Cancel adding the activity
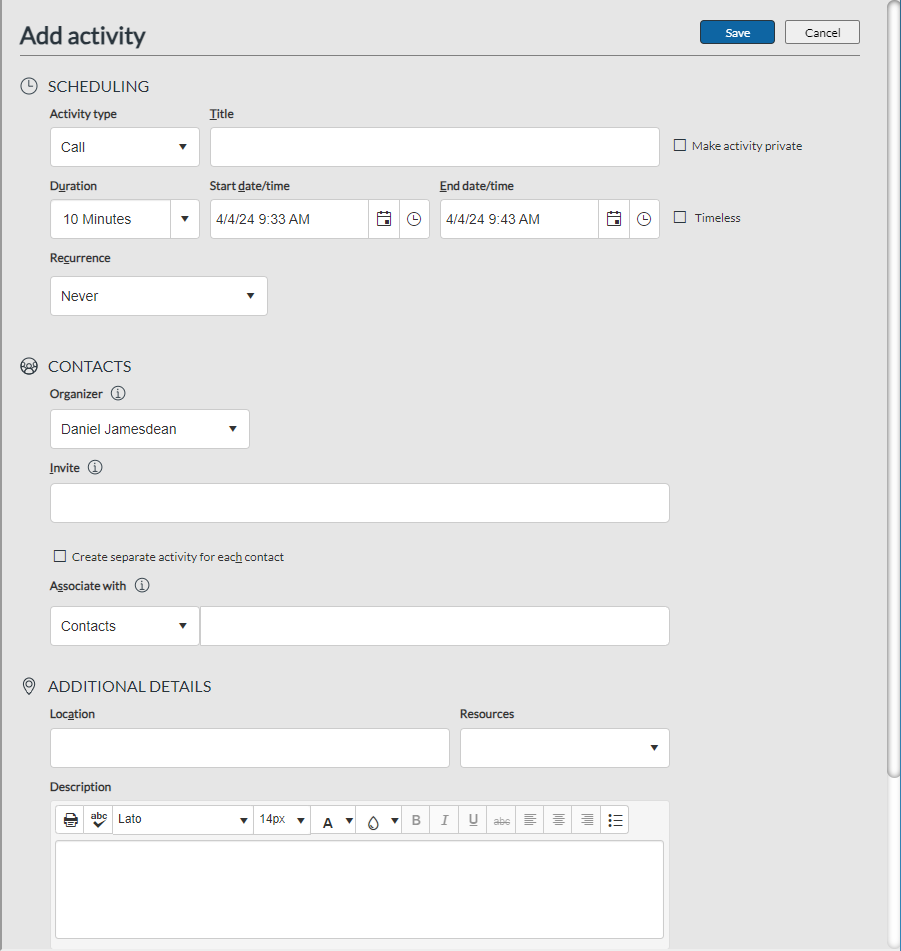The width and height of the screenshot is (901, 951). (x=822, y=32)
